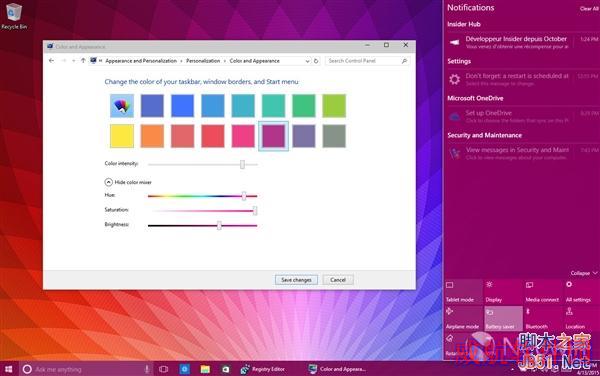Open Task View from taskbar
Screen dimensions: 600x376
(x=163, y=369)
